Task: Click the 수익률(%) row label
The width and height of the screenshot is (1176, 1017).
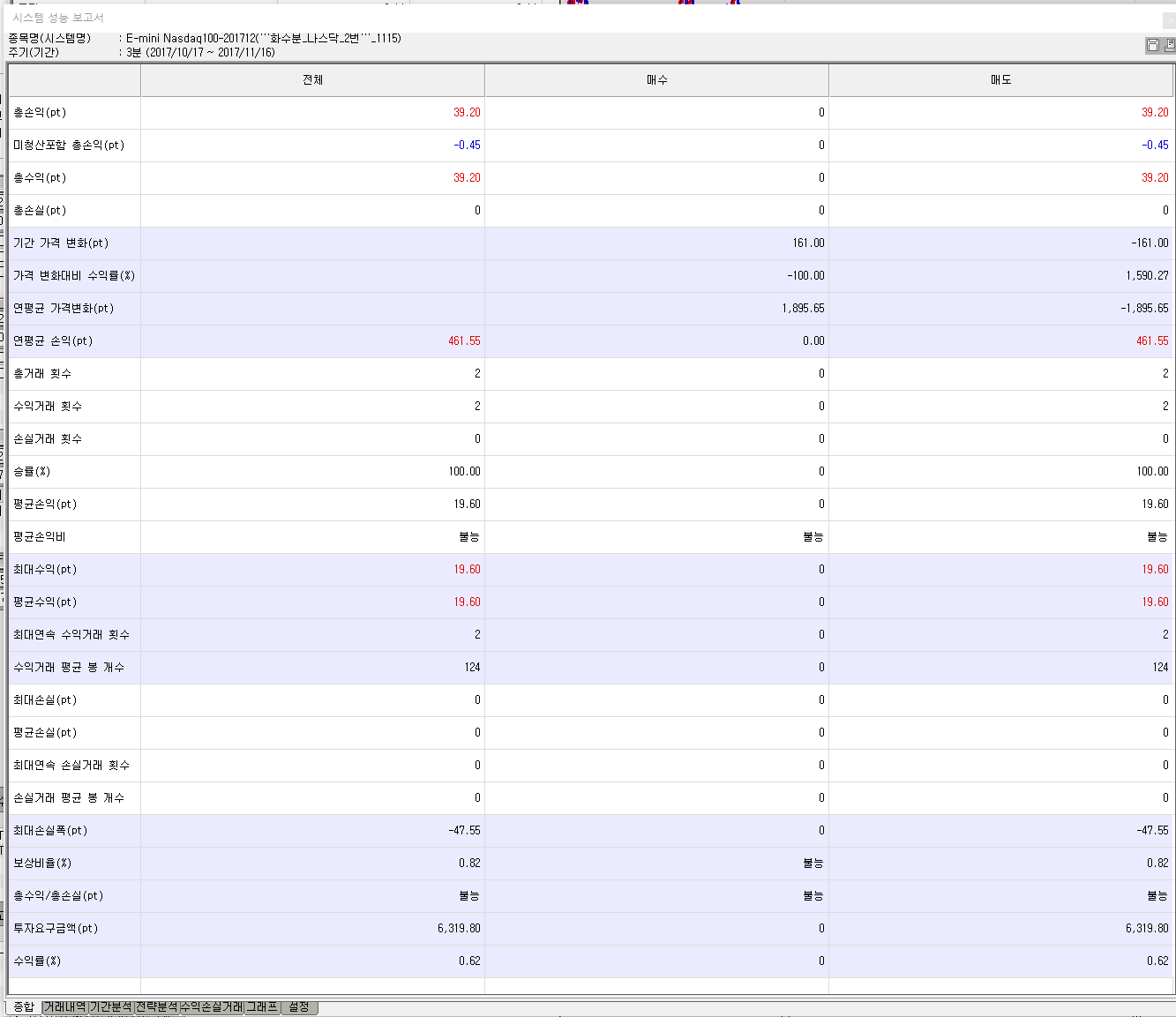Action: tap(37, 961)
